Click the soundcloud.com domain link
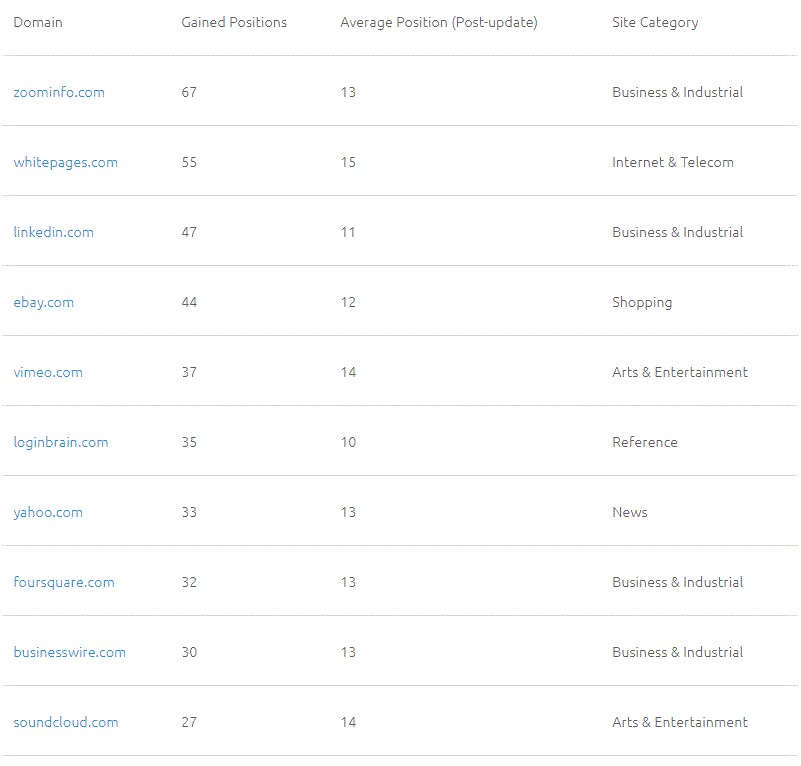This screenshot has width=801, height=766. (65, 722)
